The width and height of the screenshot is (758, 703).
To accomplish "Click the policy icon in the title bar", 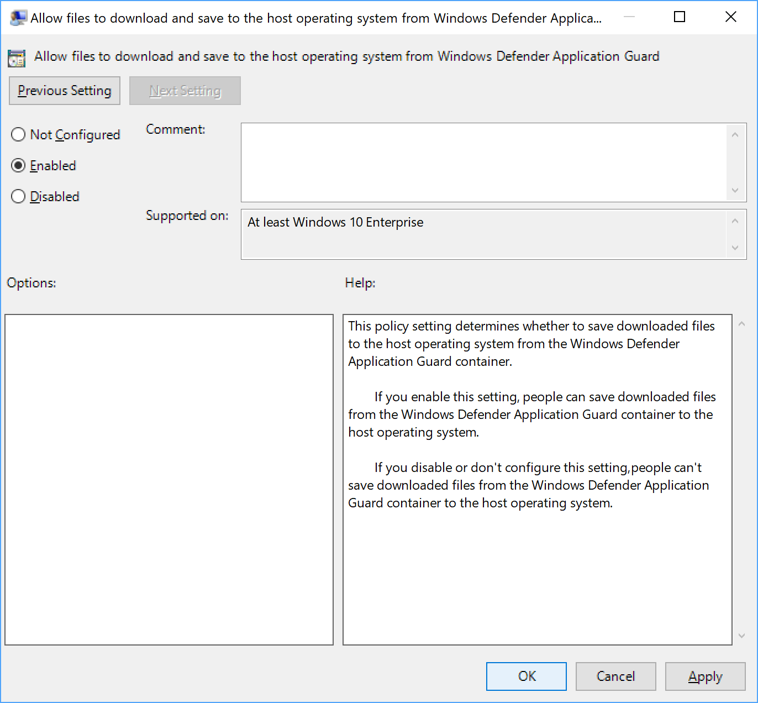I will tap(17, 17).
